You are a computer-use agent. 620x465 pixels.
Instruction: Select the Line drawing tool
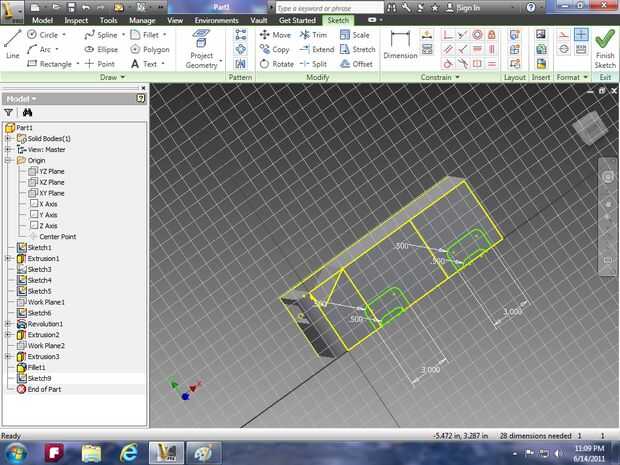pyautogui.click(x=12, y=44)
